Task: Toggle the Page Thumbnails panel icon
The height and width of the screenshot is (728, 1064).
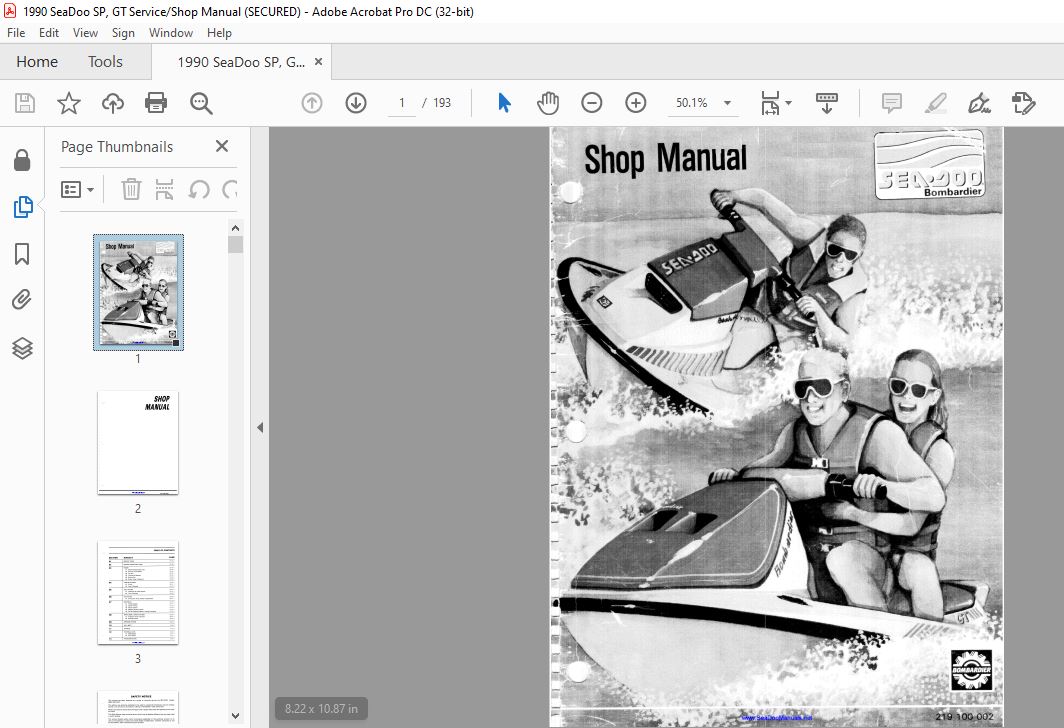Action: pos(22,207)
